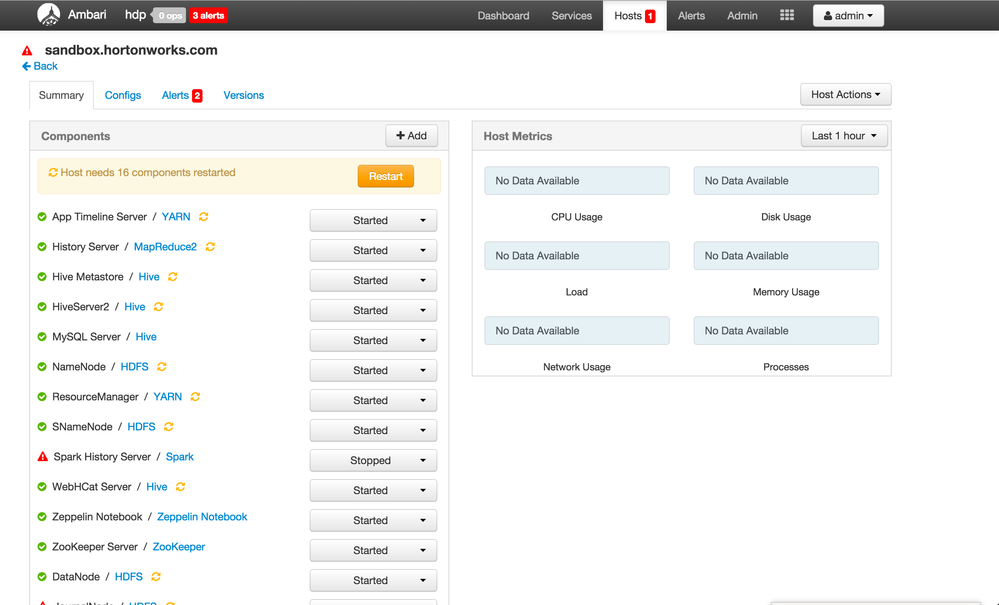
Task: Open History Server Started dropdown
Action: coord(373,250)
